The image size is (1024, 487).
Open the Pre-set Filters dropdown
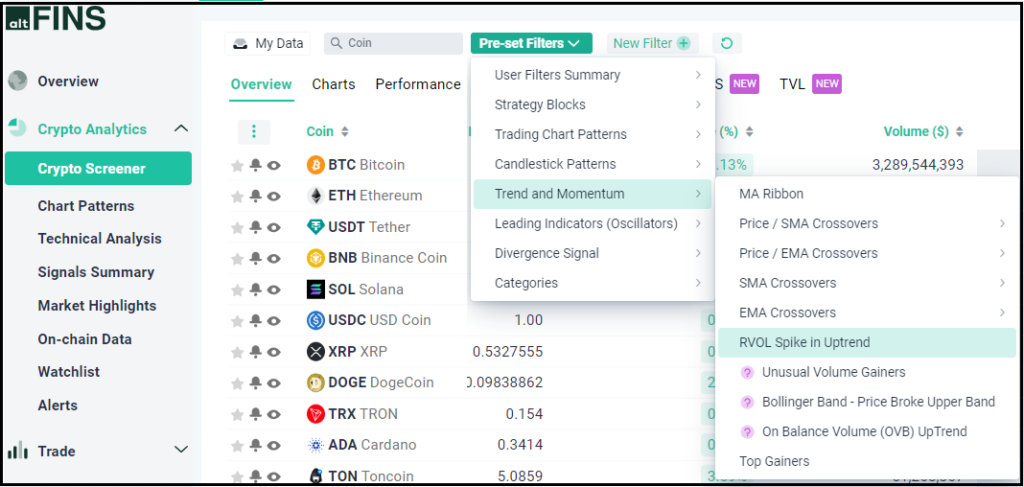[x=531, y=43]
